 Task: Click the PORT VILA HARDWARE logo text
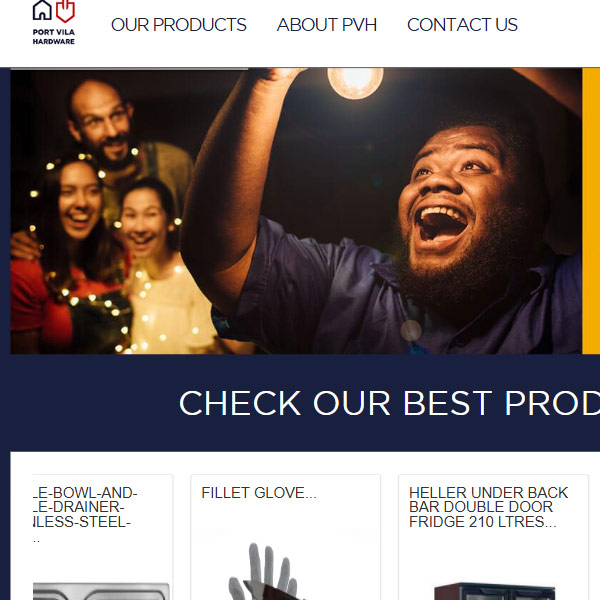(54, 37)
